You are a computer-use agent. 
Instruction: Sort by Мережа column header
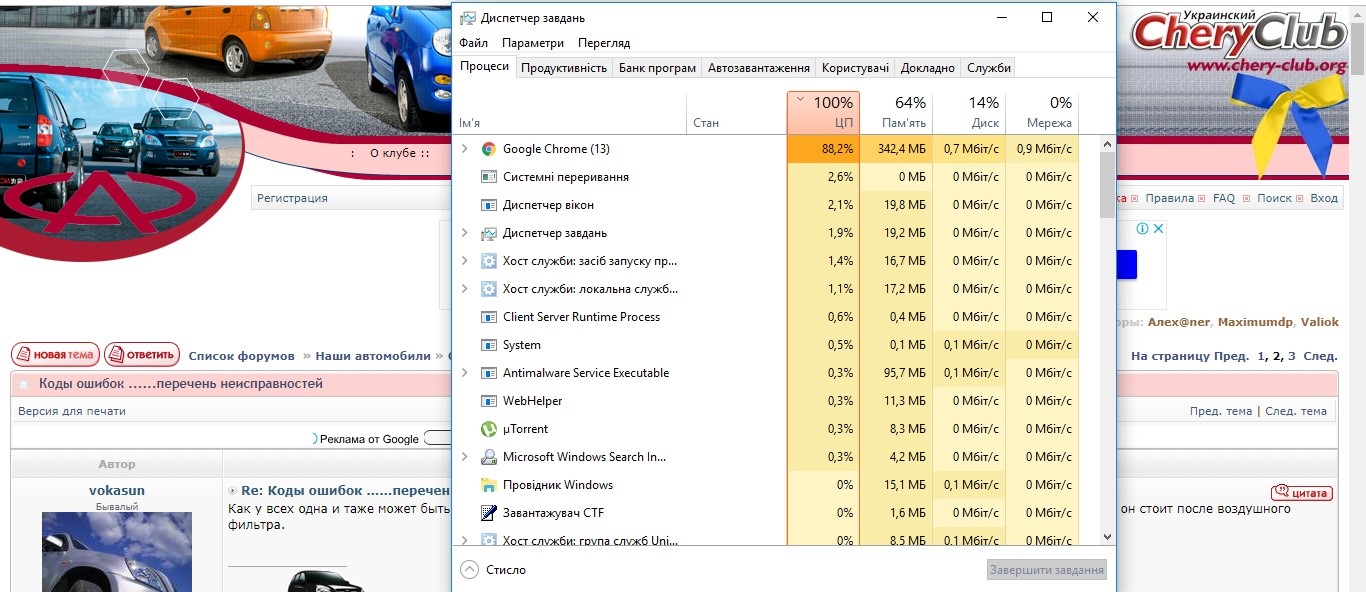(x=1042, y=112)
